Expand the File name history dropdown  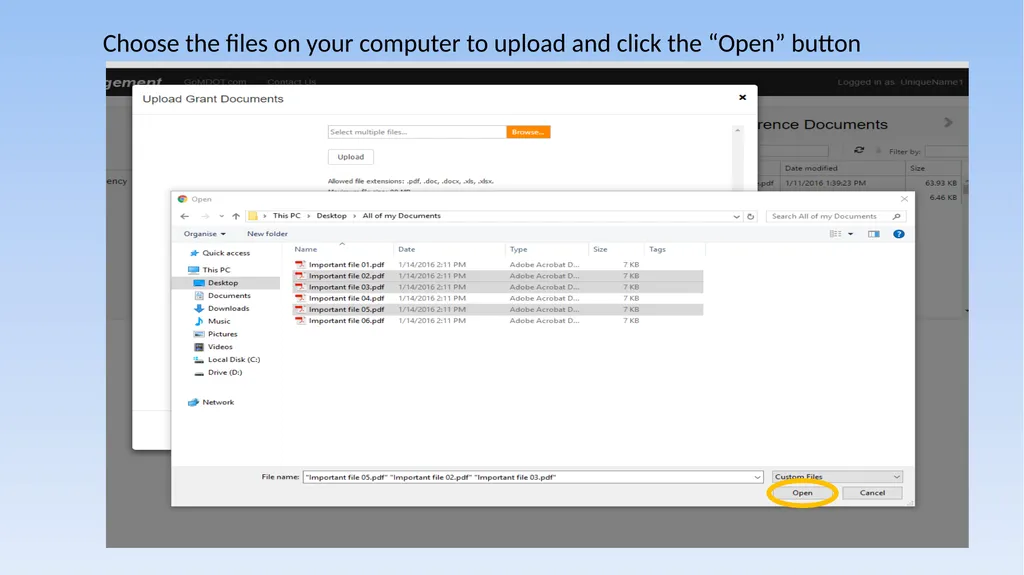tap(757, 477)
